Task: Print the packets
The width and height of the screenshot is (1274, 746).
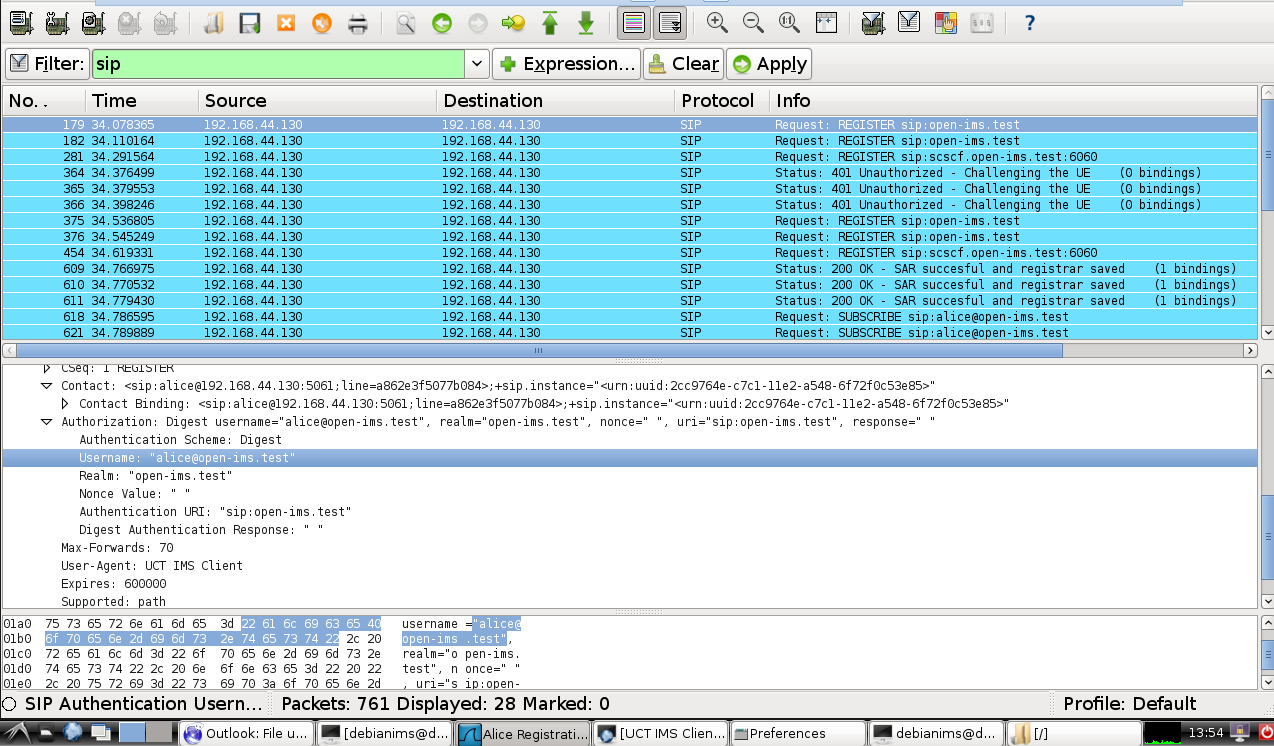Action: tap(357, 22)
